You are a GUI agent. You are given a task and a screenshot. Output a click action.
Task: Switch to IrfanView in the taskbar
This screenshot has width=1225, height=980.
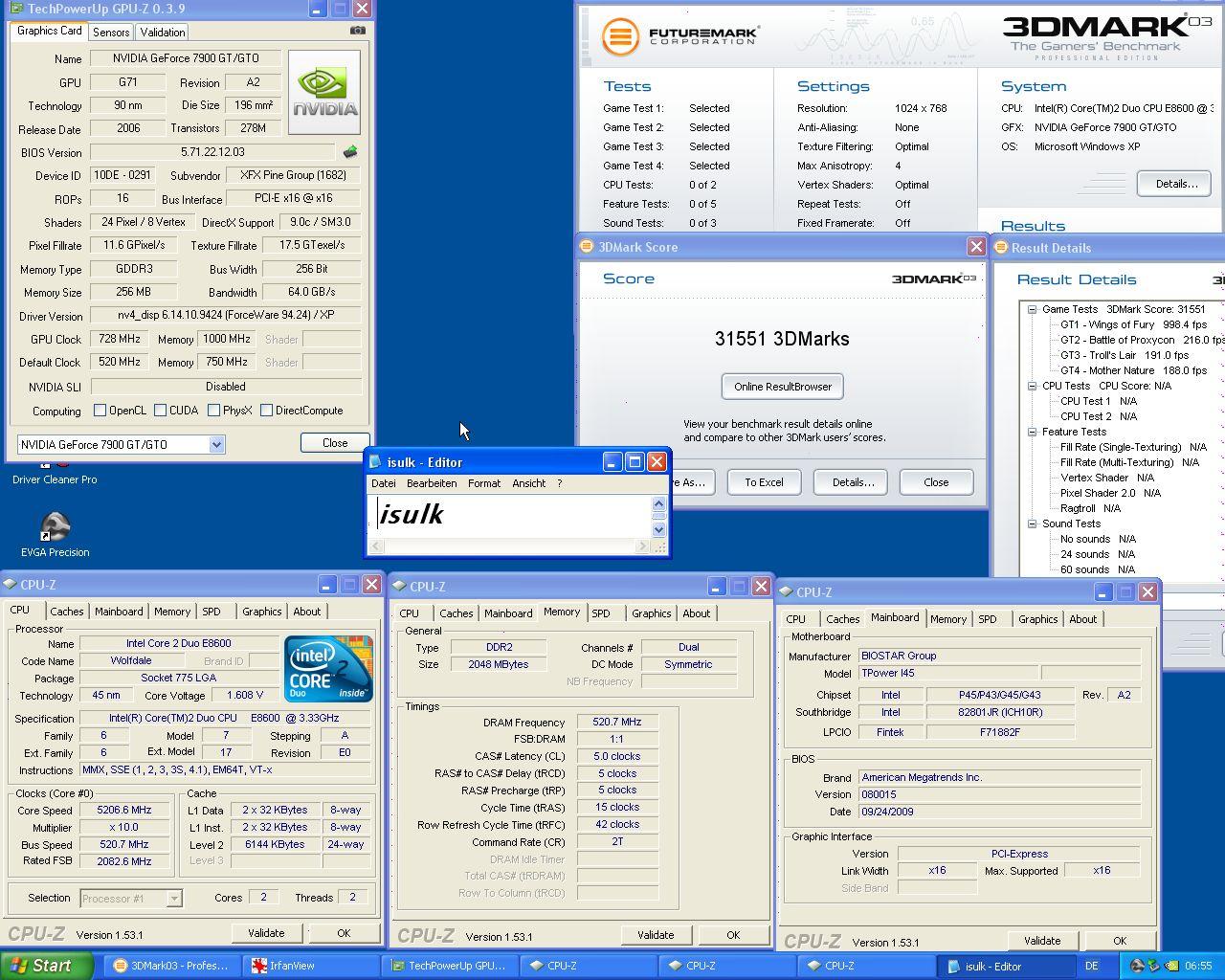311,966
